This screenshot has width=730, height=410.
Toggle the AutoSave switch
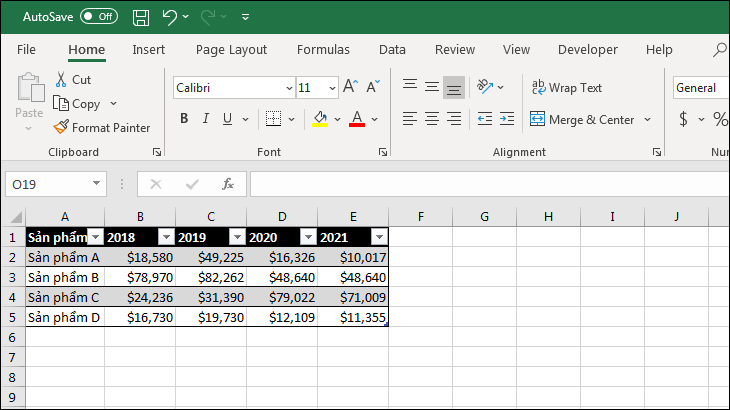pyautogui.click(x=98, y=17)
